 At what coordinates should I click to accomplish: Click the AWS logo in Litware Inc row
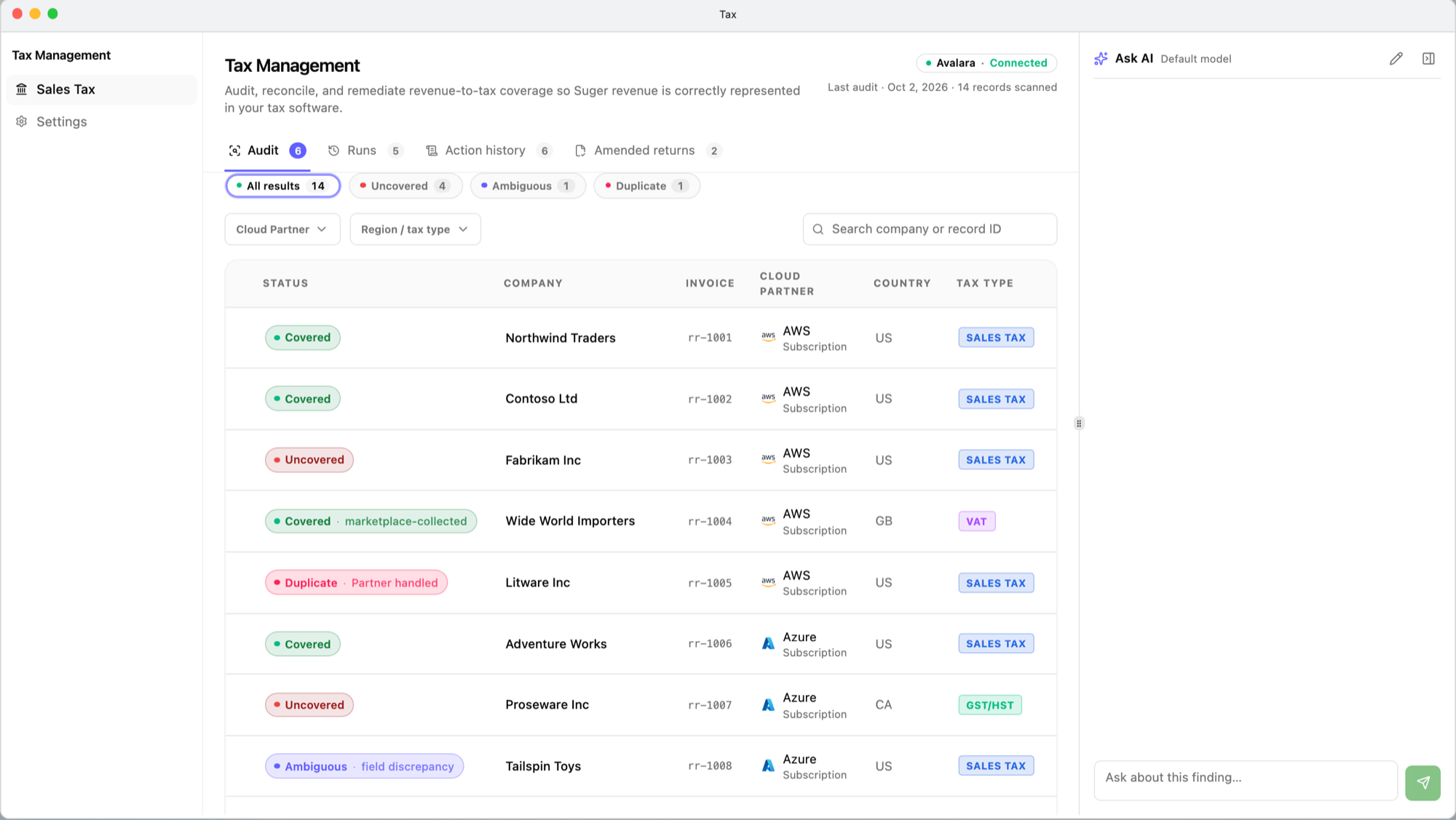(768, 582)
